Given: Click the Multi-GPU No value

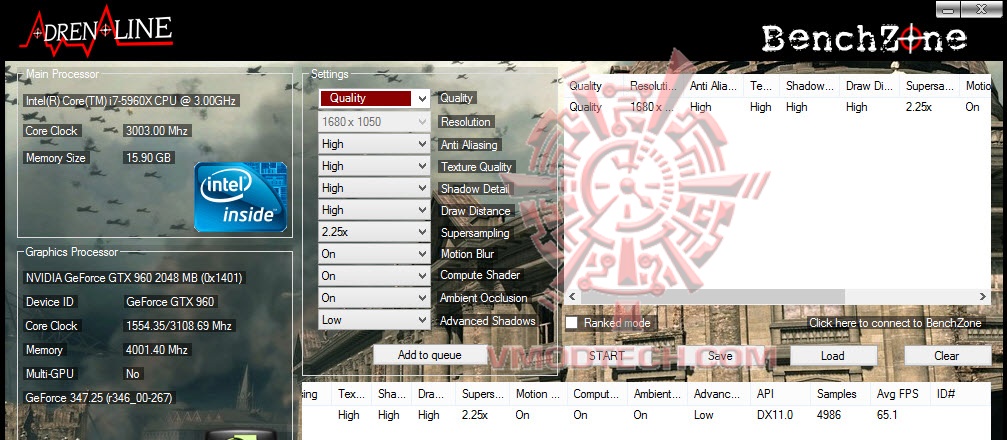Looking at the screenshot, I should click(x=133, y=374).
